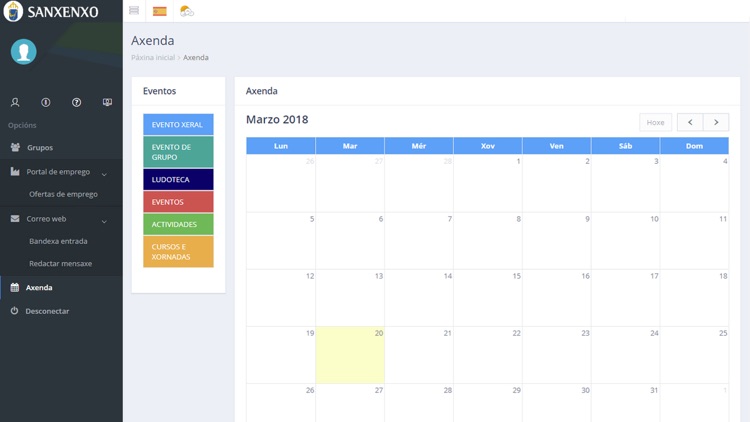The width and height of the screenshot is (750, 422).
Task: Click the Axenda calendar icon in sidebar
Action: pos(15,288)
